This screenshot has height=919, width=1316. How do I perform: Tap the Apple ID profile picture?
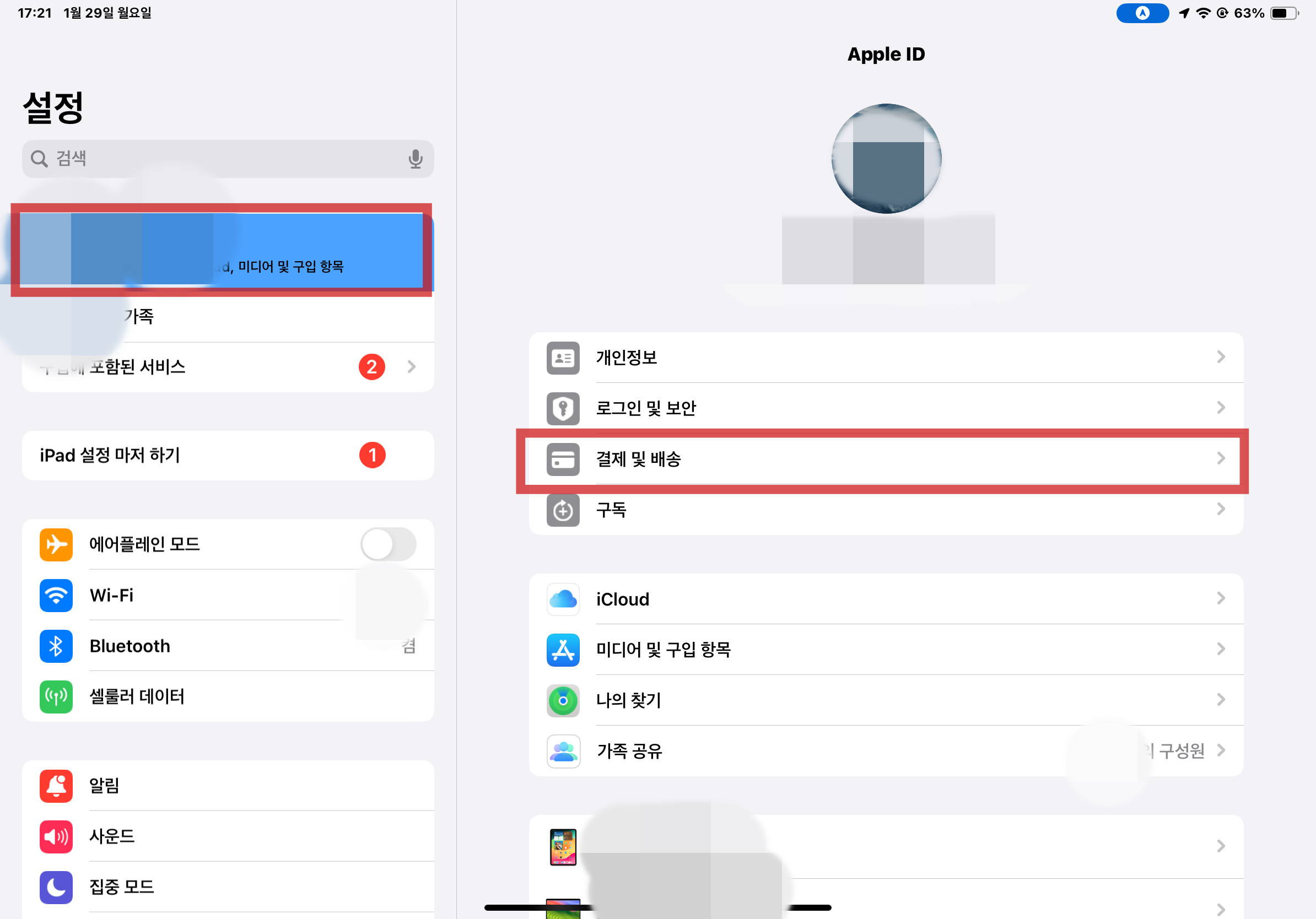pos(886,159)
